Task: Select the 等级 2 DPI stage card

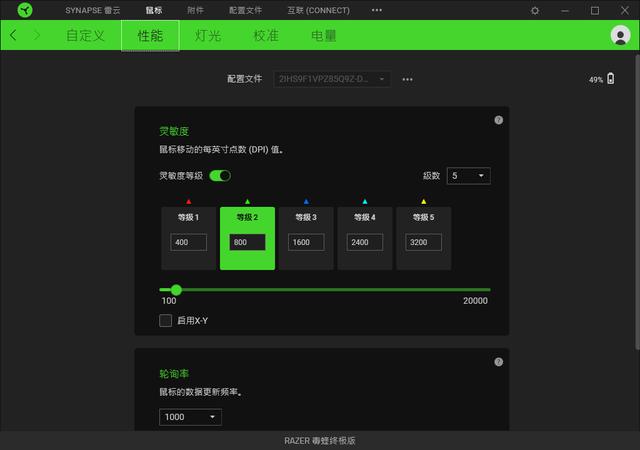Action: coord(247,238)
